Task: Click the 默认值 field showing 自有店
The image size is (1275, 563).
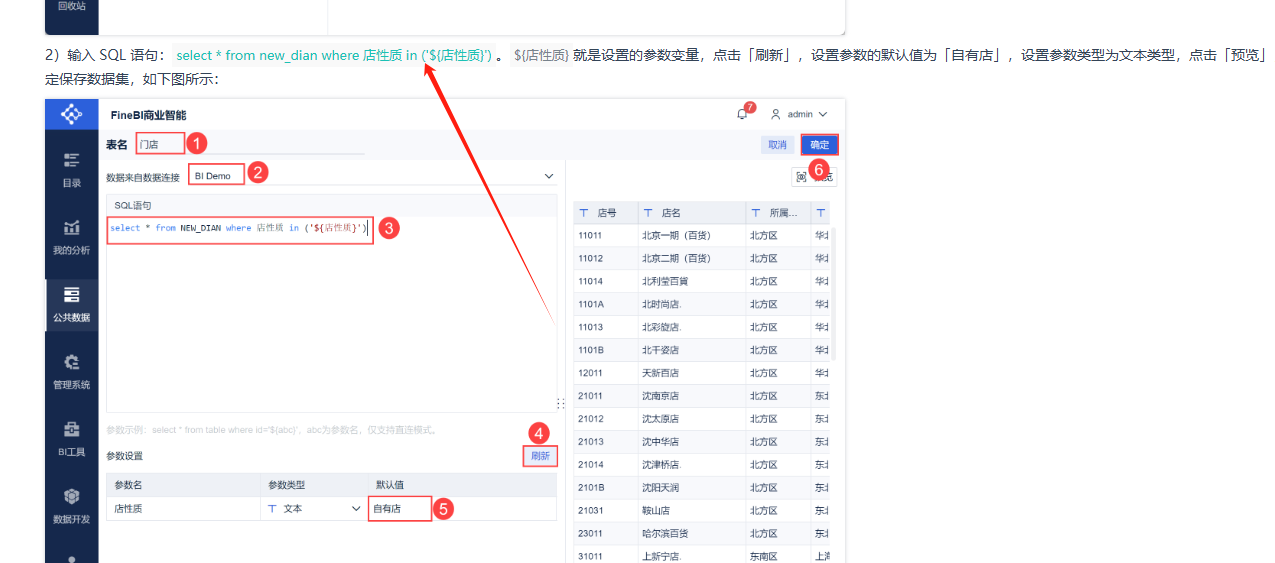Action: (x=400, y=509)
